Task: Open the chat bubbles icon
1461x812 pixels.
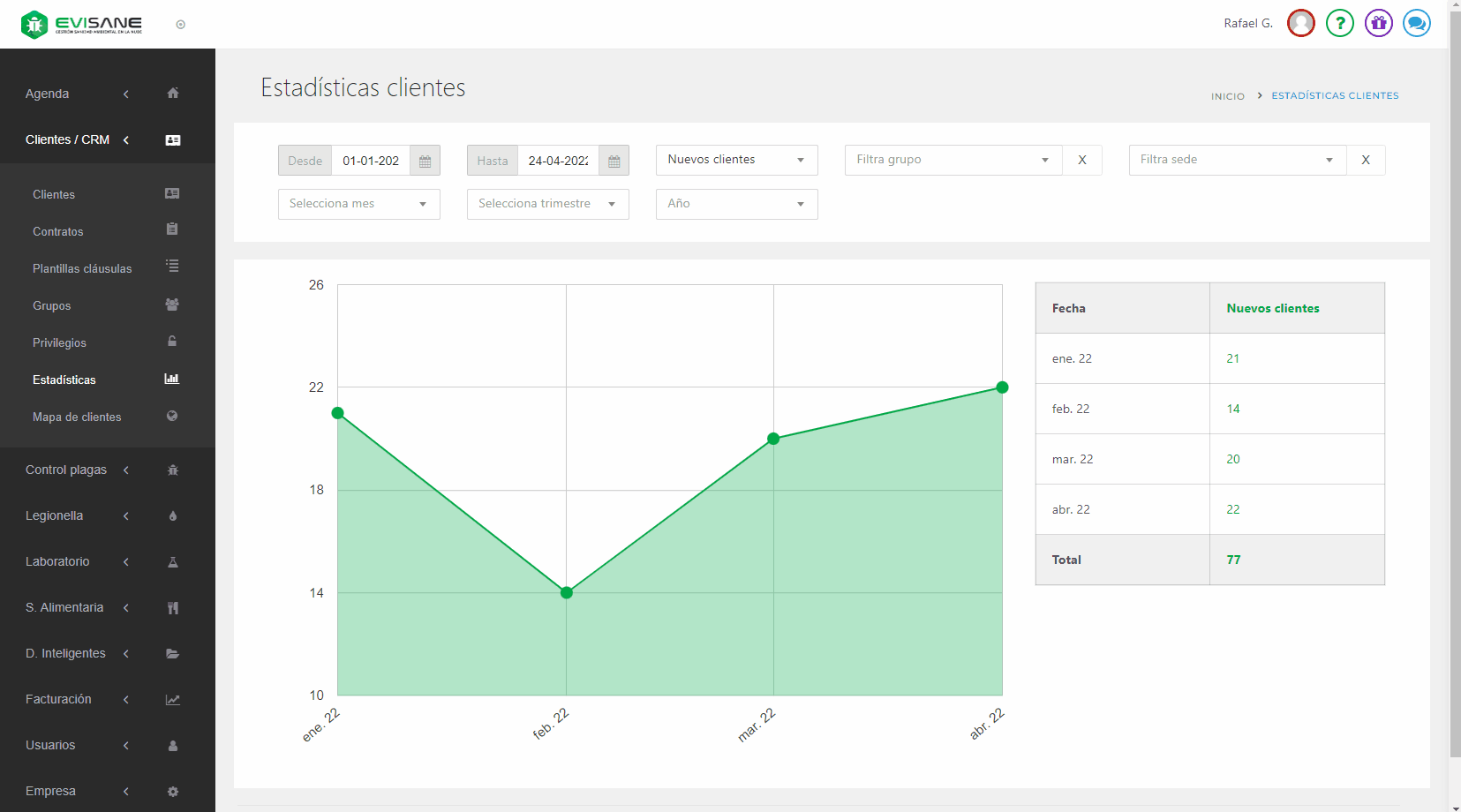Action: (1416, 23)
